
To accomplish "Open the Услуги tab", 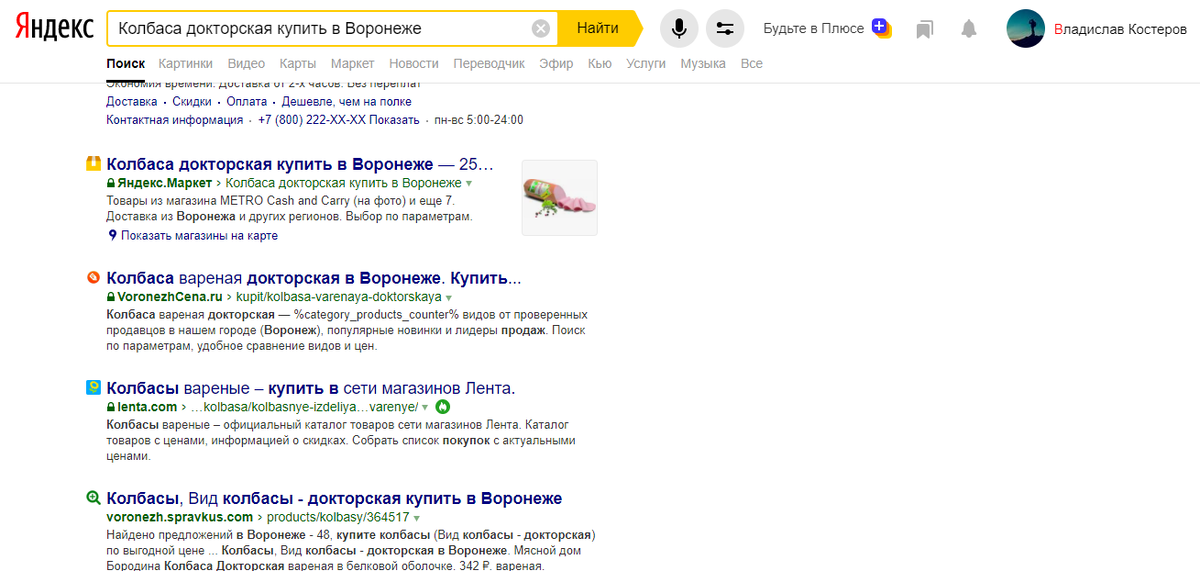I will [x=646, y=63].
